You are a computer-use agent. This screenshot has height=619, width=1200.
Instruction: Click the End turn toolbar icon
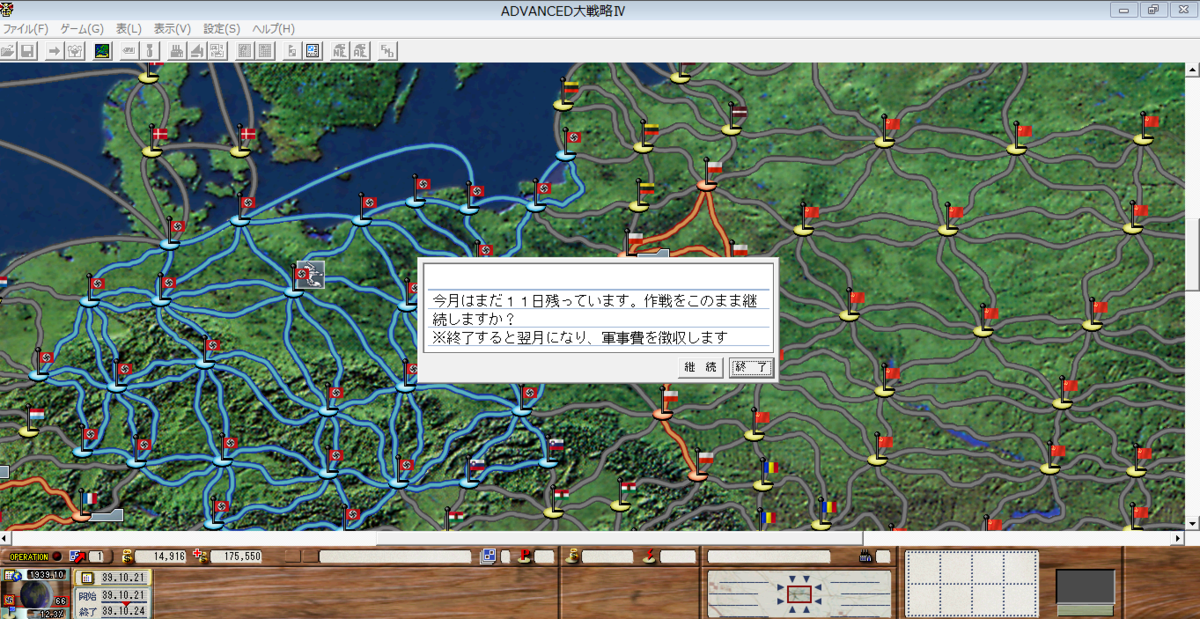[388, 50]
